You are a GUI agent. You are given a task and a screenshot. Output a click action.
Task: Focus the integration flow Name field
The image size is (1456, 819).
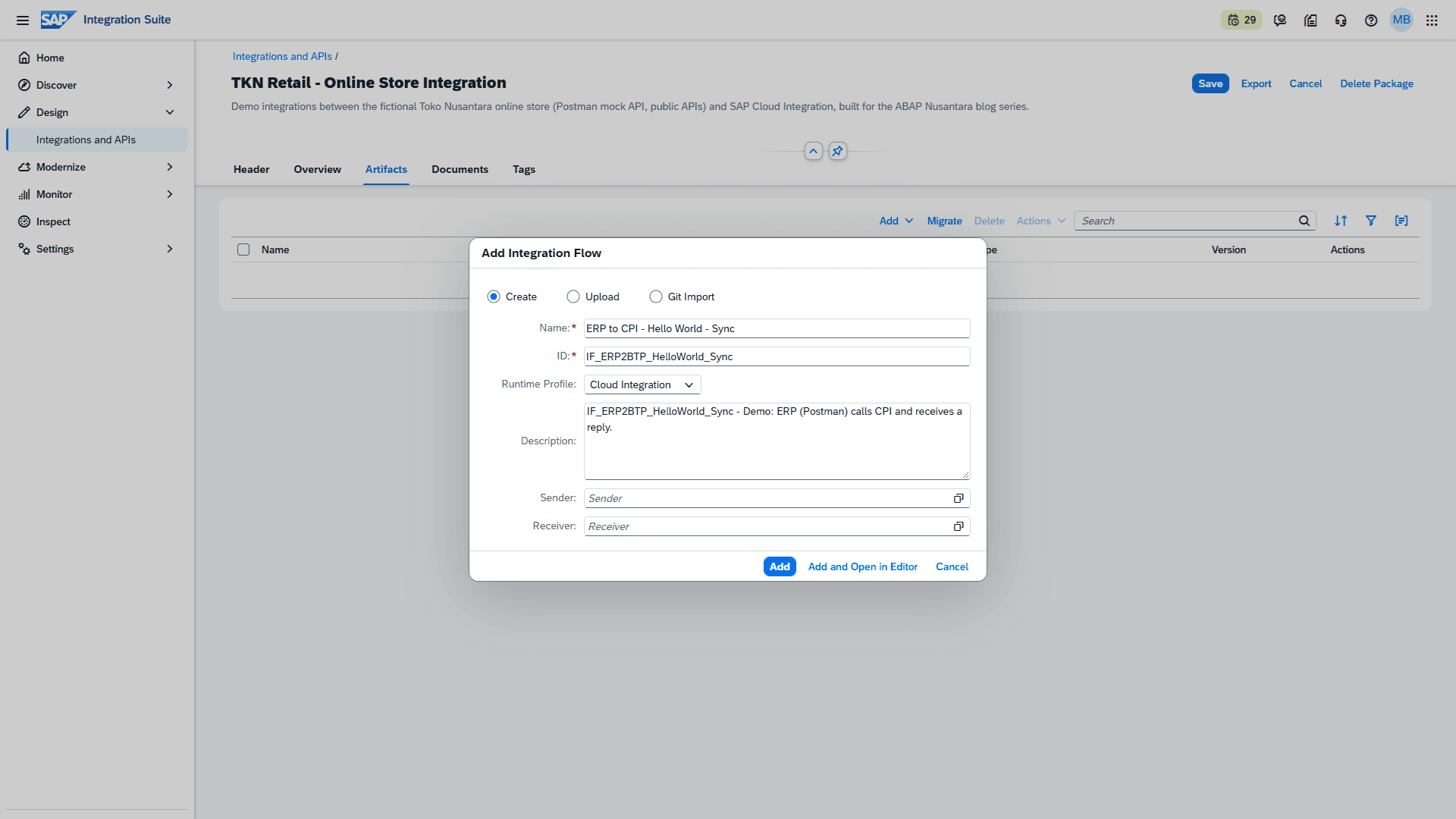(x=777, y=328)
